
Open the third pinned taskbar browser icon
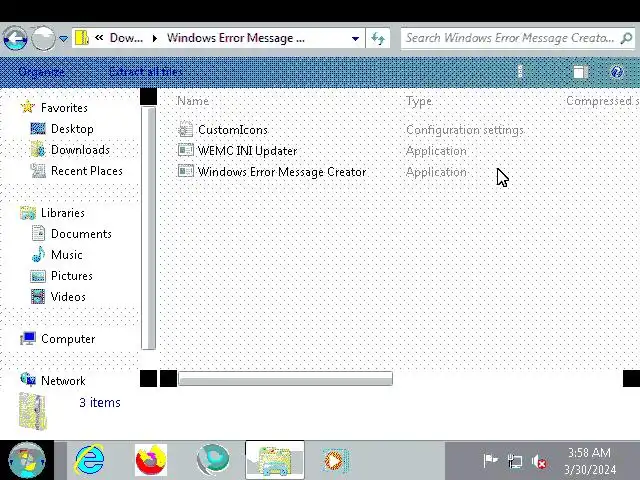[213, 460]
